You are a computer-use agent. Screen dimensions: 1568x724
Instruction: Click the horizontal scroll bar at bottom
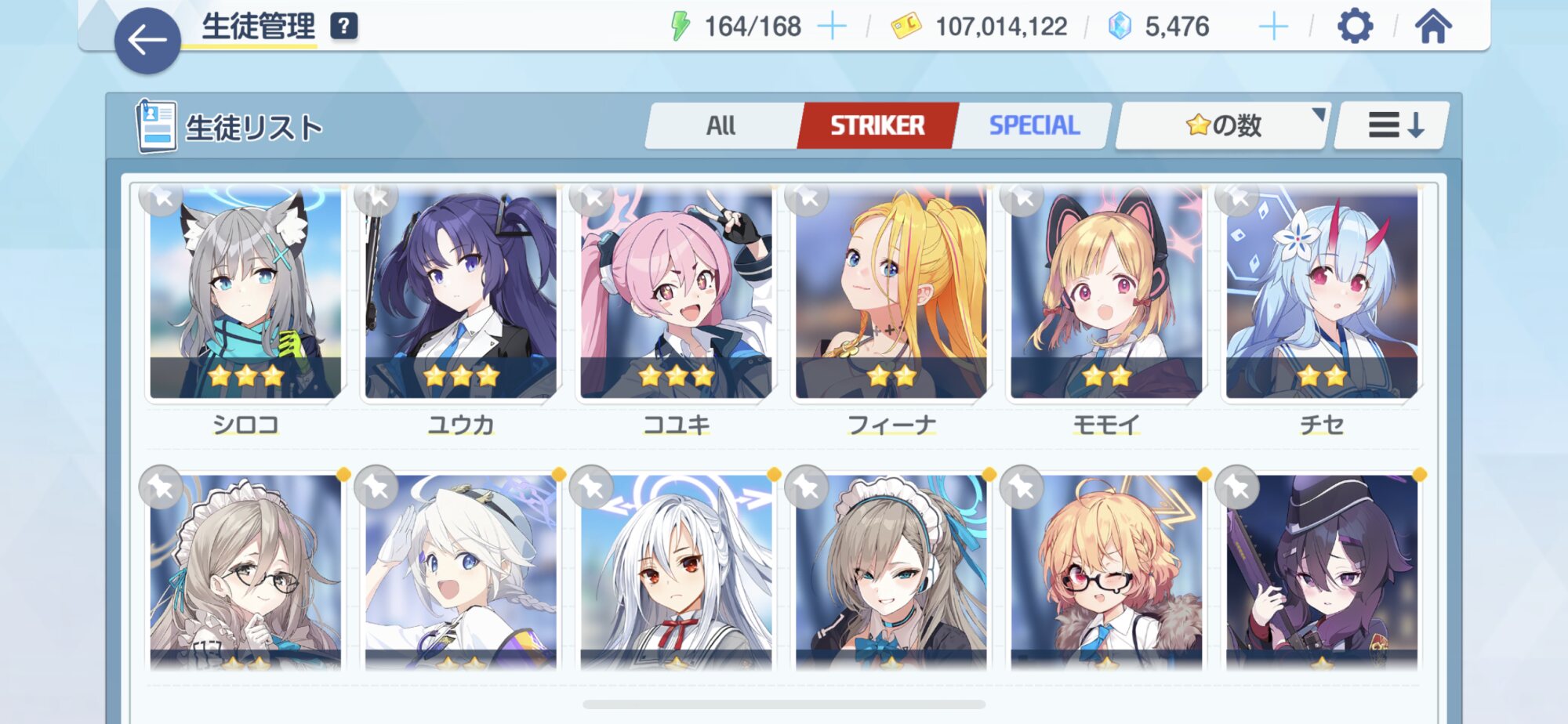click(784, 704)
